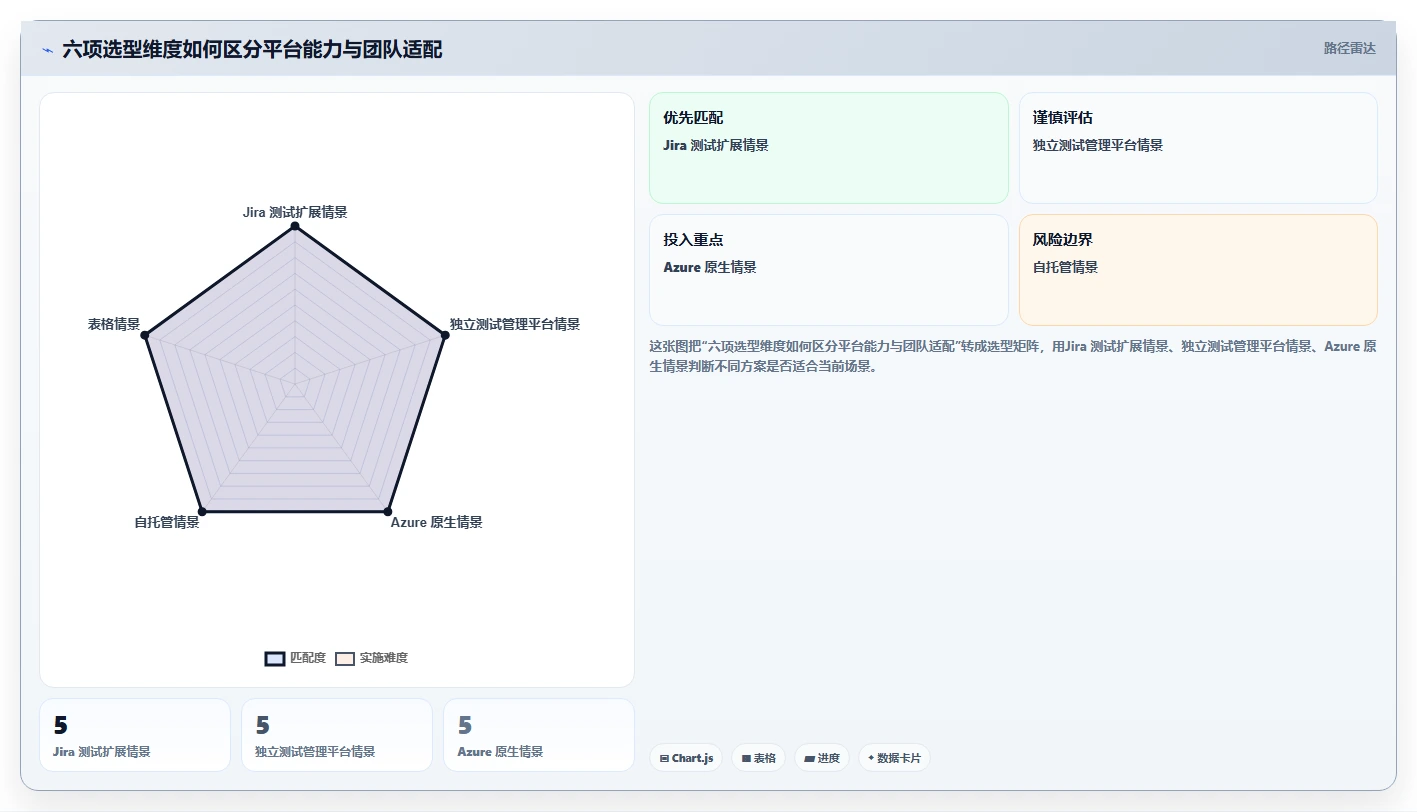This screenshot has width=1417, height=812.
Task: Click the radar data point at Azure 原生情景
Action: click(x=388, y=512)
